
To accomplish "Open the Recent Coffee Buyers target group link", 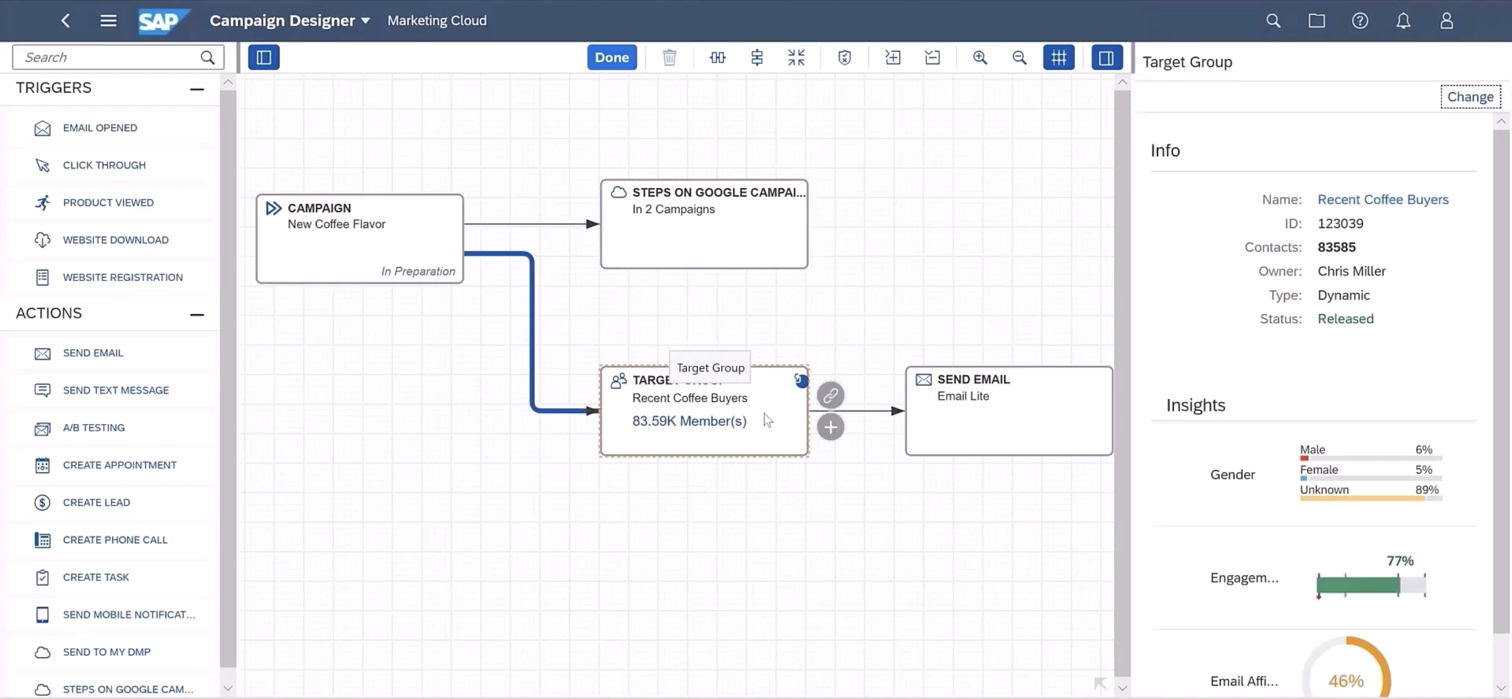I will [1383, 199].
